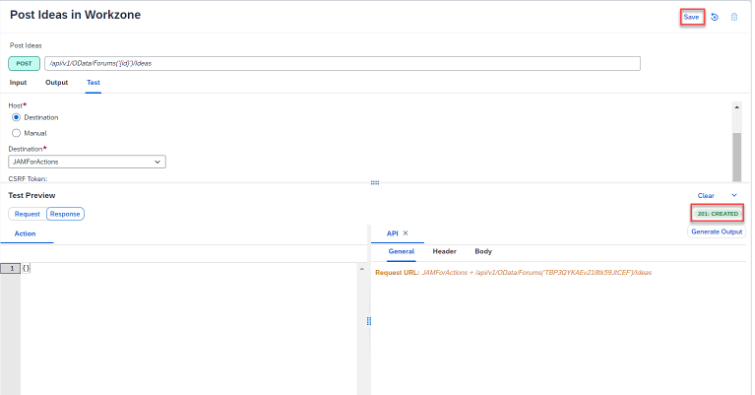Switch to the Output tab
Image resolution: width=755 pixels, height=395 pixels.
coord(56,82)
